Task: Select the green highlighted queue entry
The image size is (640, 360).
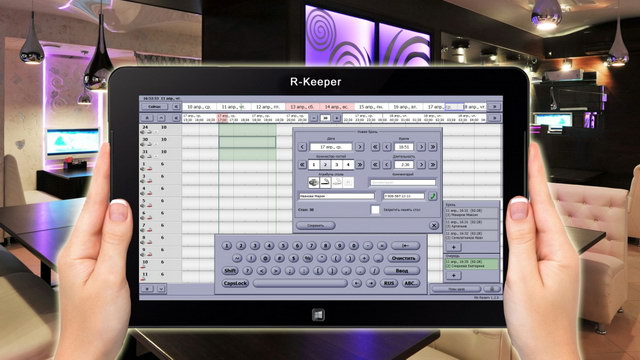Action: click(471, 264)
